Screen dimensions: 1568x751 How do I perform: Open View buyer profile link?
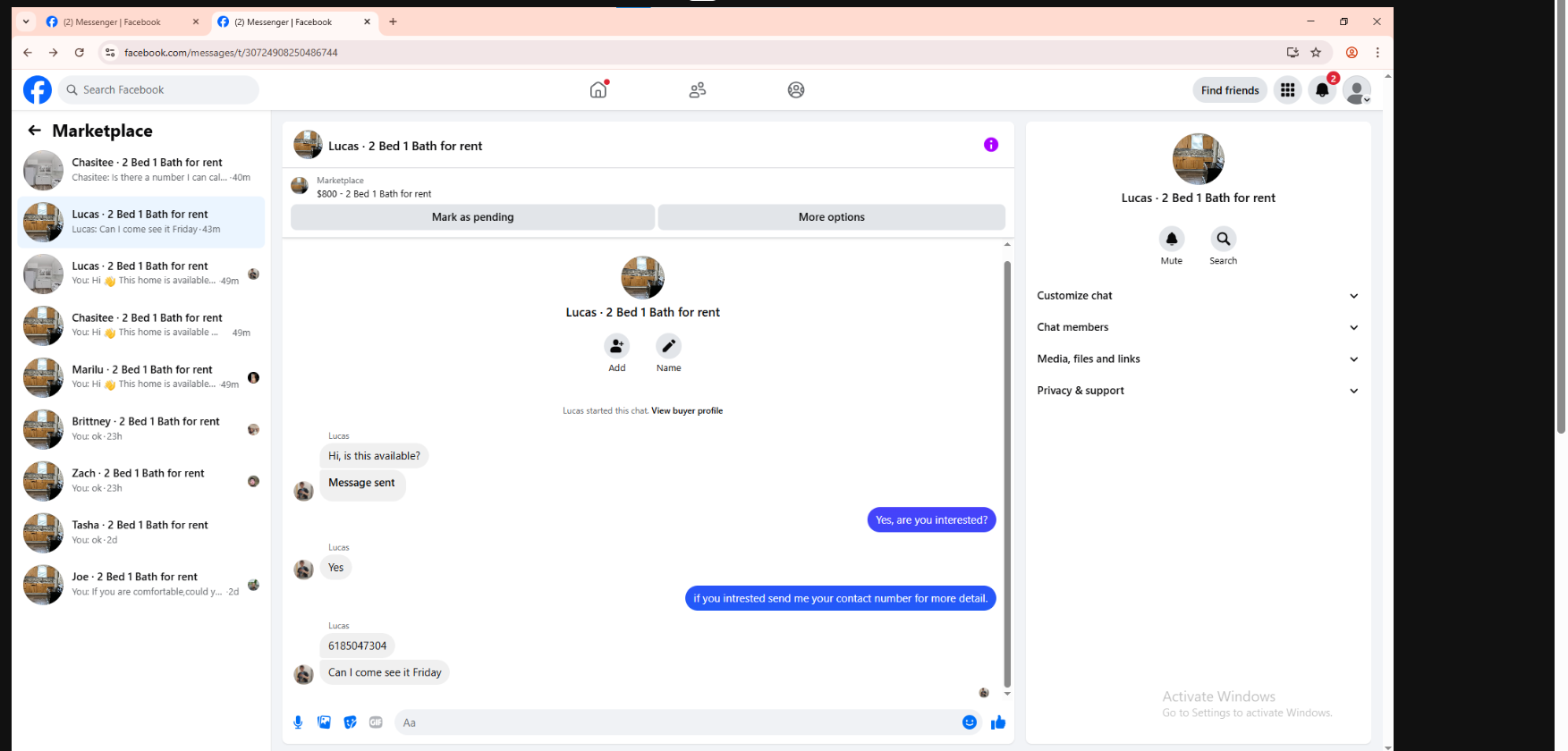coord(687,411)
